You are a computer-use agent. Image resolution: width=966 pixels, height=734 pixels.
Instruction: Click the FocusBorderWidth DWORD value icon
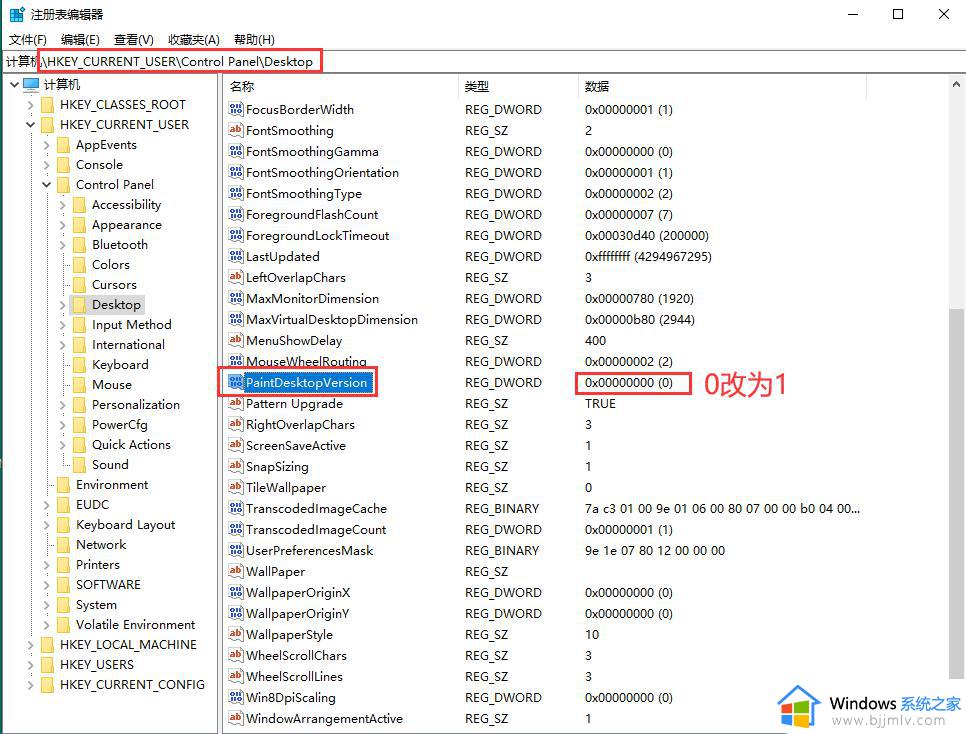pyautogui.click(x=235, y=110)
